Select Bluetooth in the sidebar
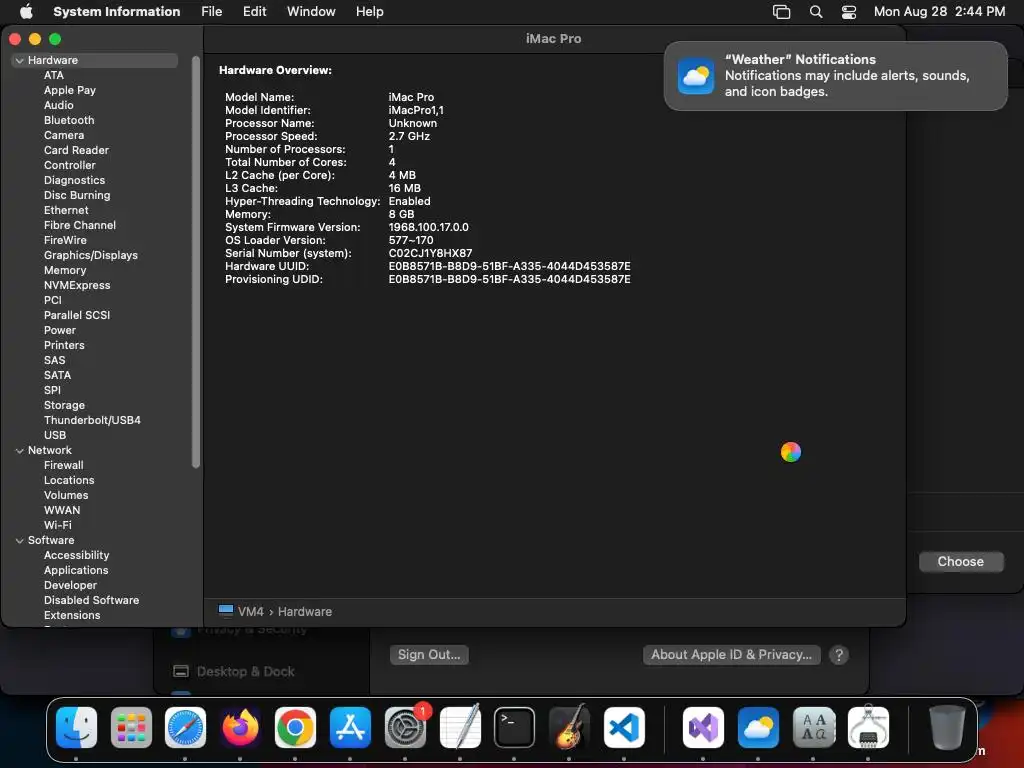The image size is (1024, 768). [x=69, y=120]
